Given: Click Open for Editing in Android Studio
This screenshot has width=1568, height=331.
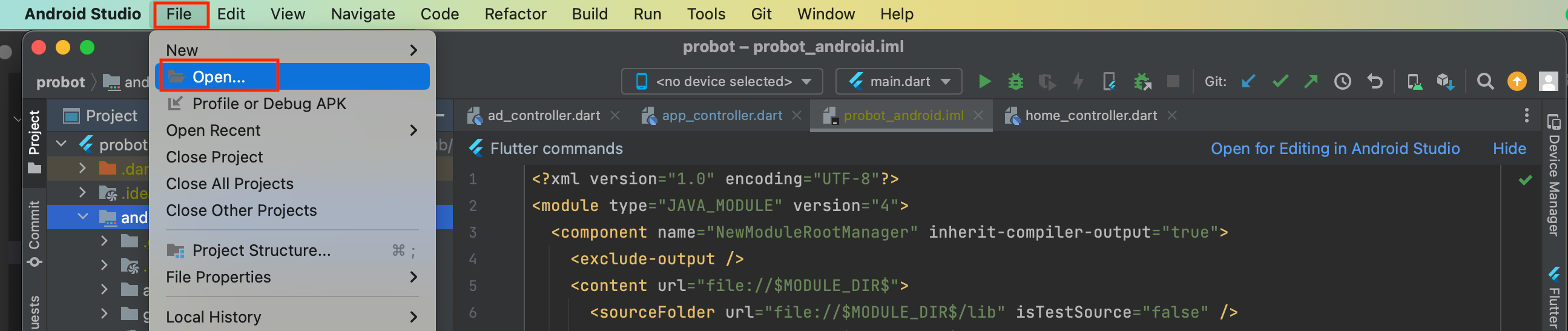Looking at the screenshot, I should 1334,148.
